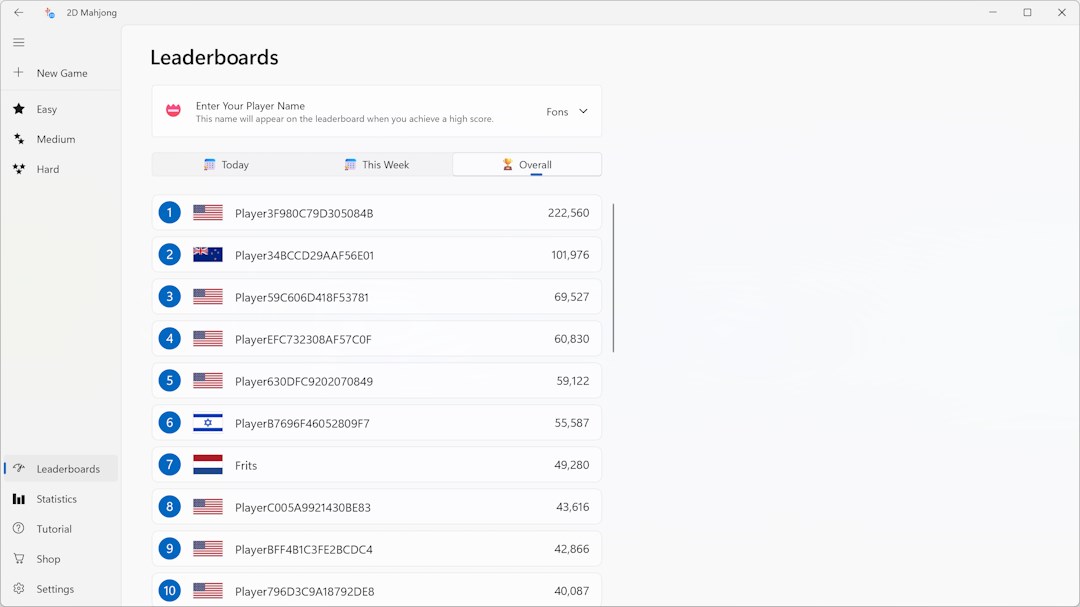Viewport: 1080px width, 607px height.
Task: Open Settings gear in sidebar
Action: point(18,589)
